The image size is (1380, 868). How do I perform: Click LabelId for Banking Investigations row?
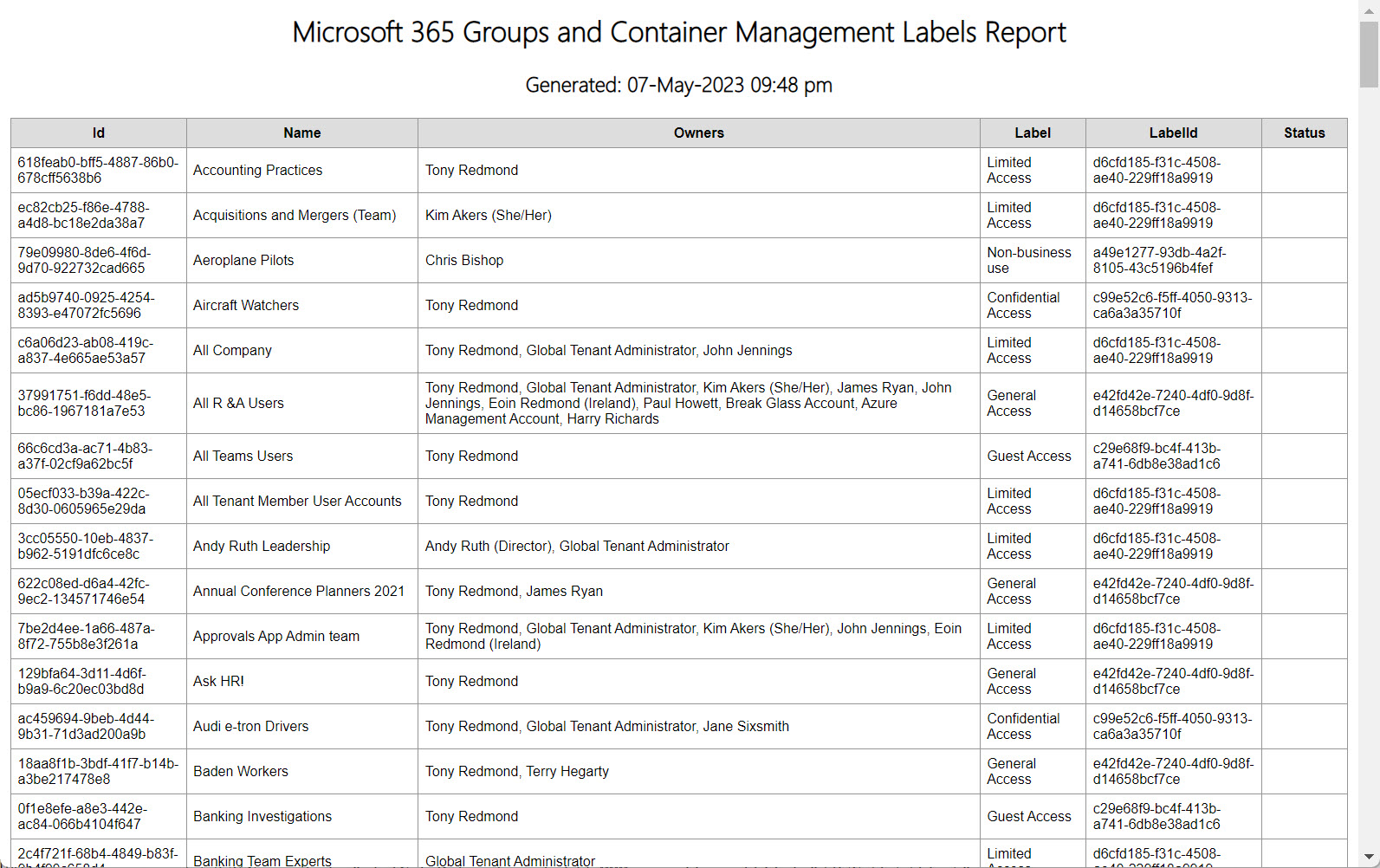(x=1173, y=816)
